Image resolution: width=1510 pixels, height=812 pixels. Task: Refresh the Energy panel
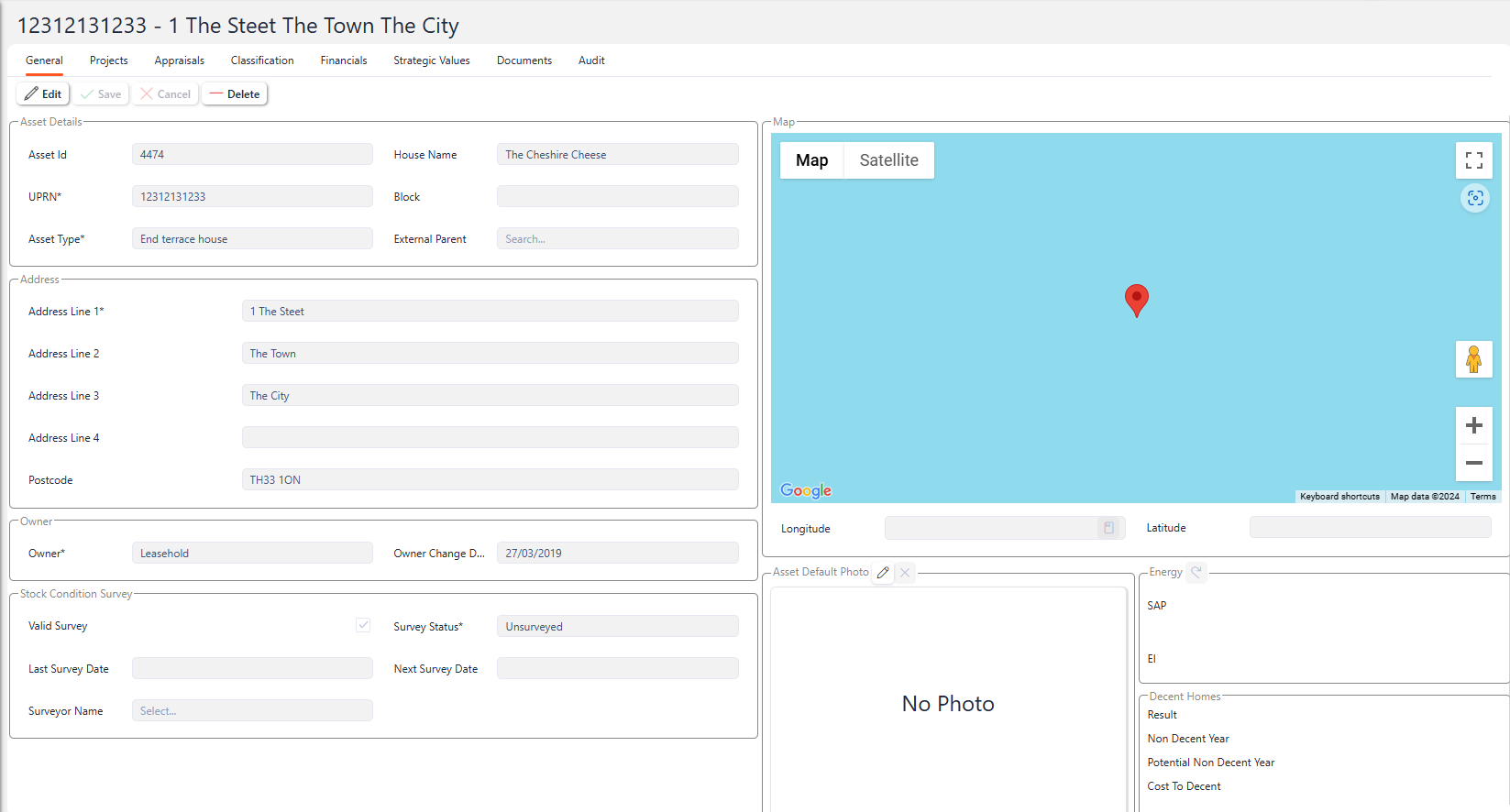[x=1196, y=572]
